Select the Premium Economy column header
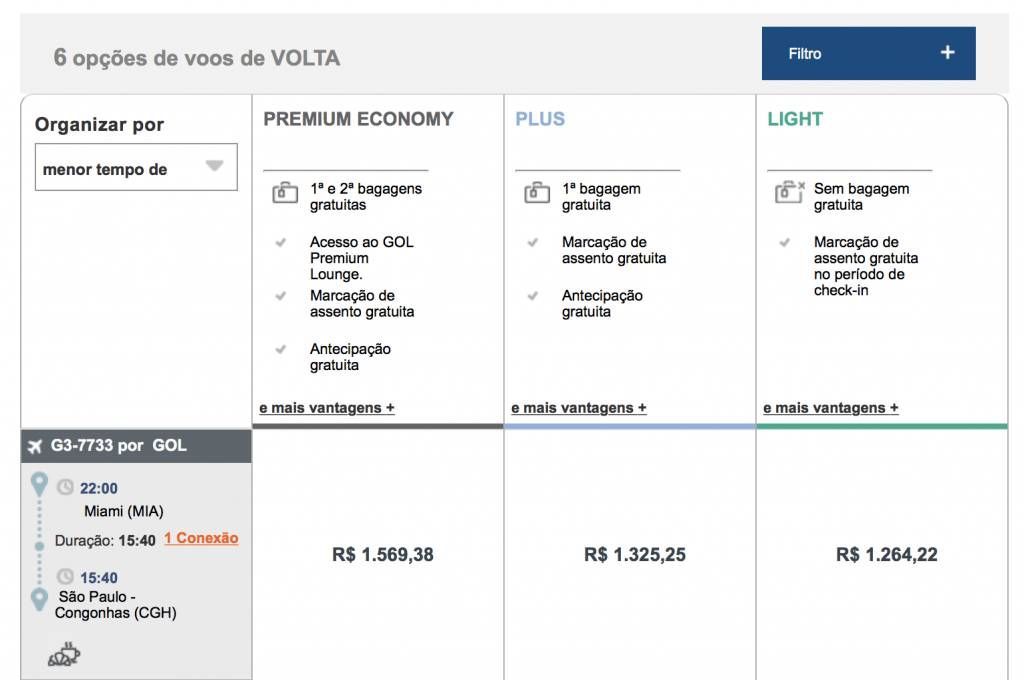1024x680 pixels. click(358, 119)
